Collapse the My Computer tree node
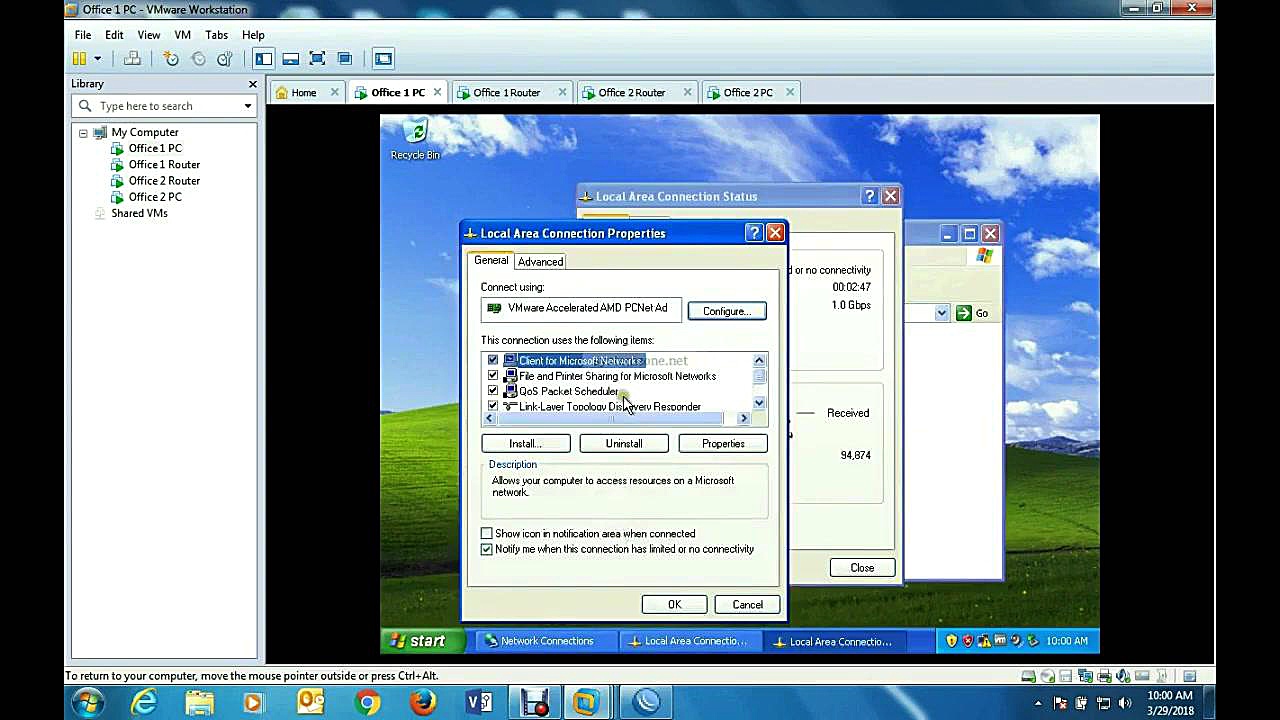1280x720 pixels. click(x=83, y=133)
